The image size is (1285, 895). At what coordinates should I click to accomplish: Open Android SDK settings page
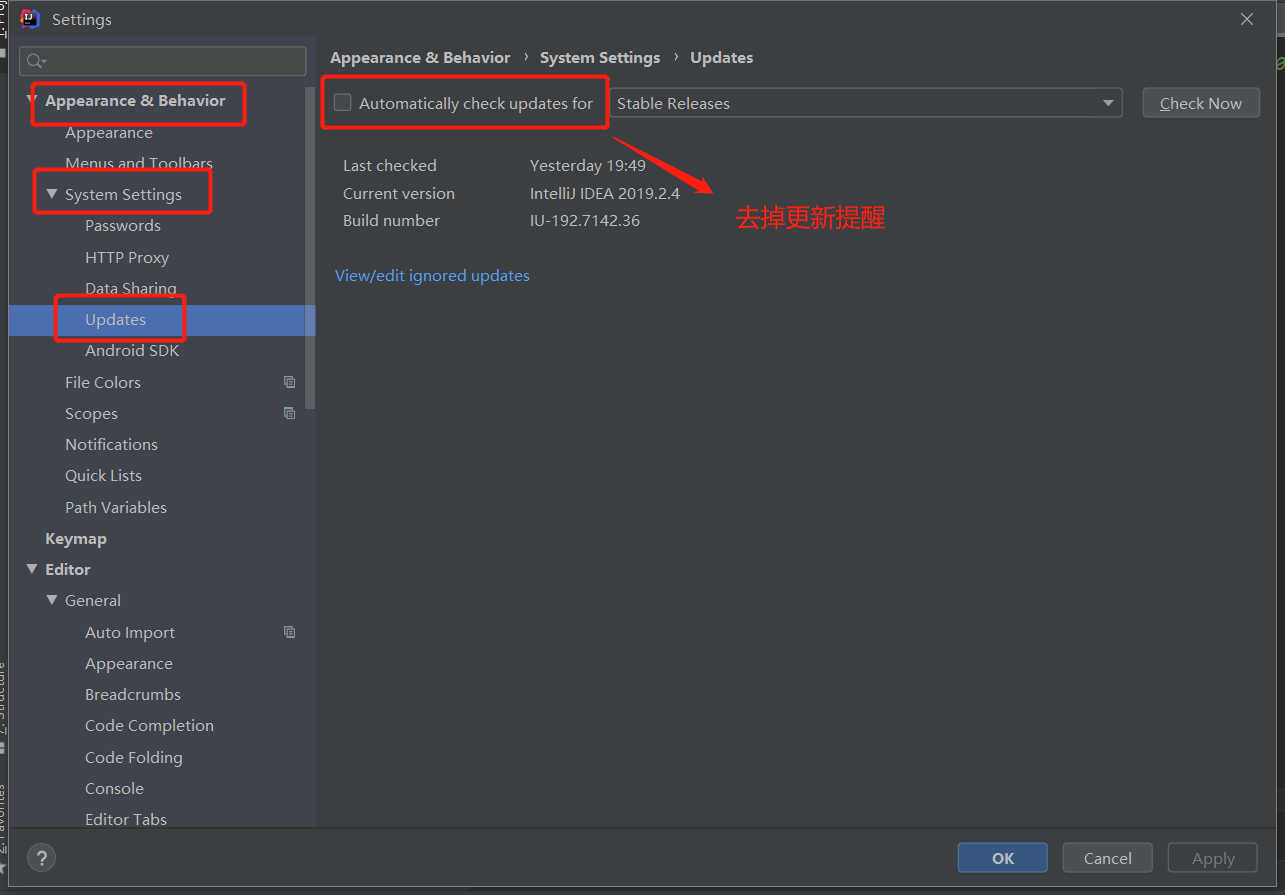click(x=132, y=350)
